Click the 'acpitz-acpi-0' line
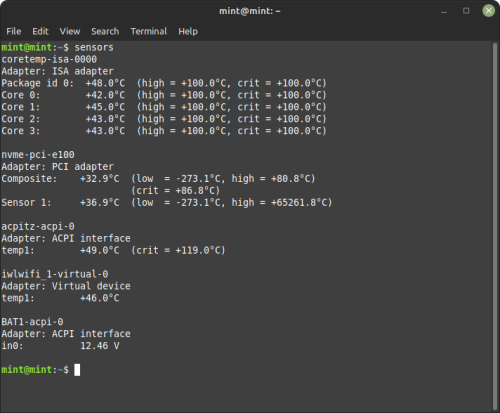The height and width of the screenshot is (413, 500). pyautogui.click(x=38, y=226)
